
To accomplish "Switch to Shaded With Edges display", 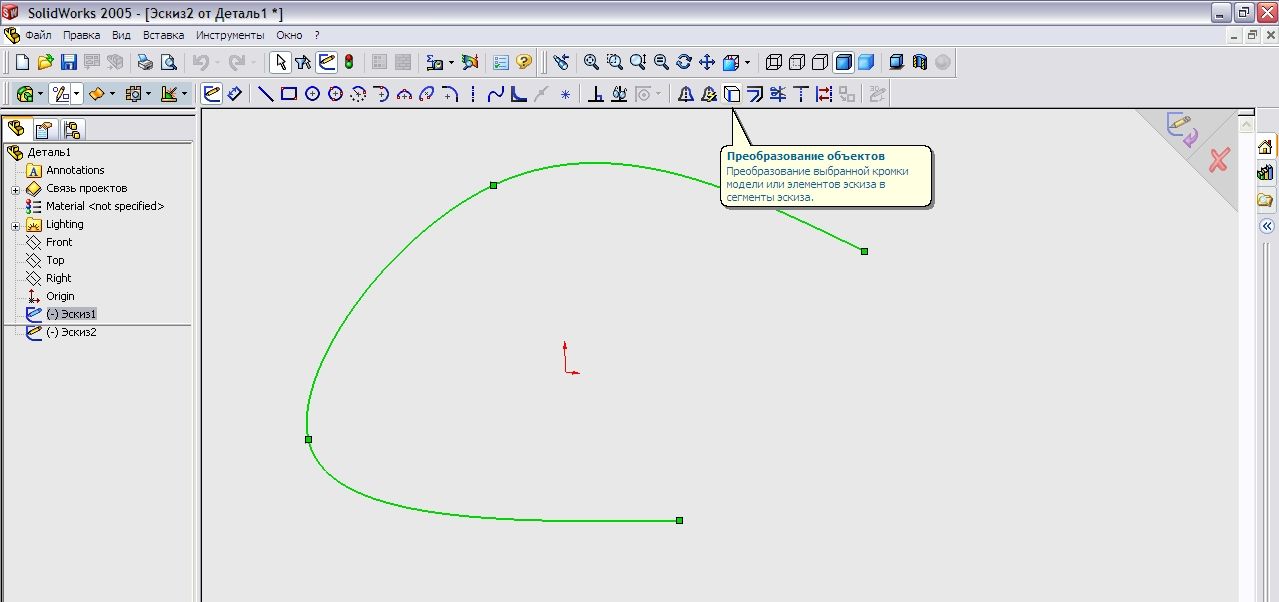I will click(843, 62).
